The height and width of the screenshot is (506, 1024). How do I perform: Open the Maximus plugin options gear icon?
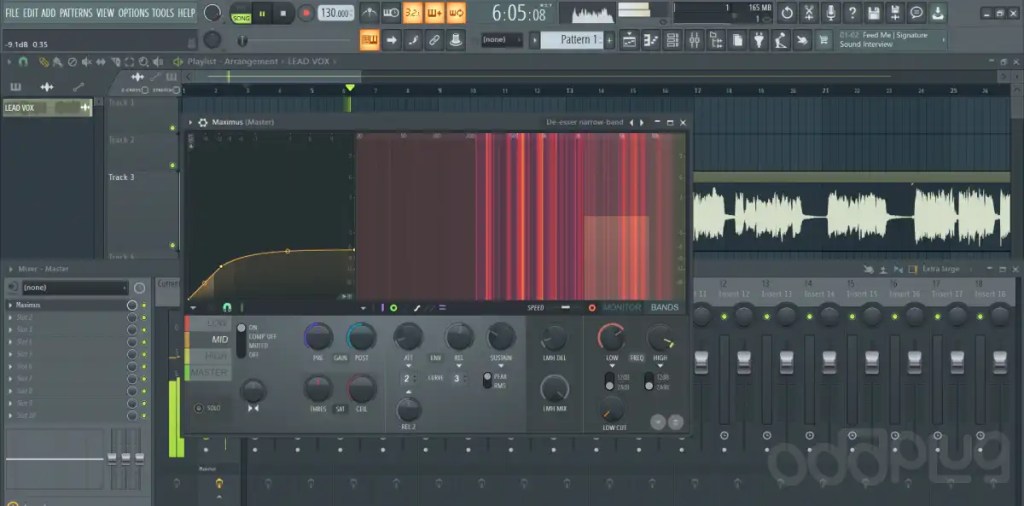[x=202, y=123]
